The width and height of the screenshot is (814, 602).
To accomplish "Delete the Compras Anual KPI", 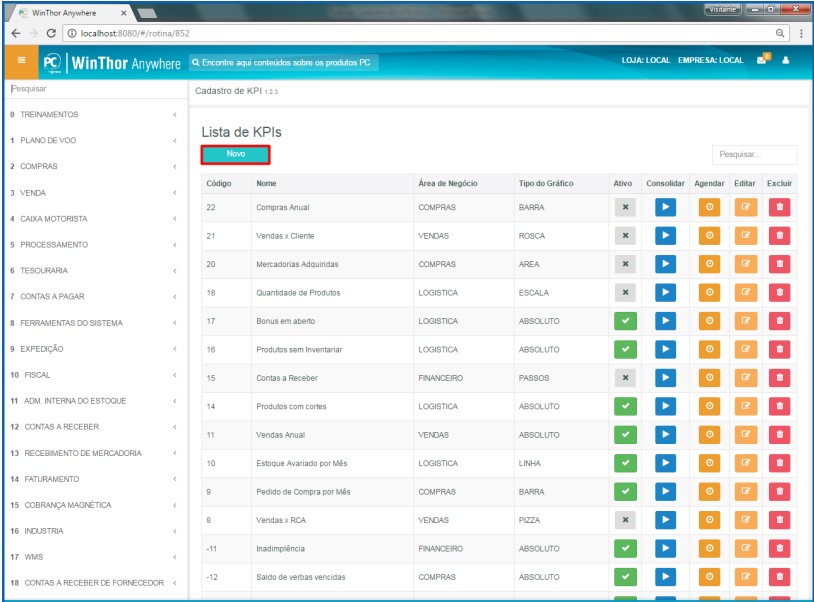I will pyautogui.click(x=779, y=207).
